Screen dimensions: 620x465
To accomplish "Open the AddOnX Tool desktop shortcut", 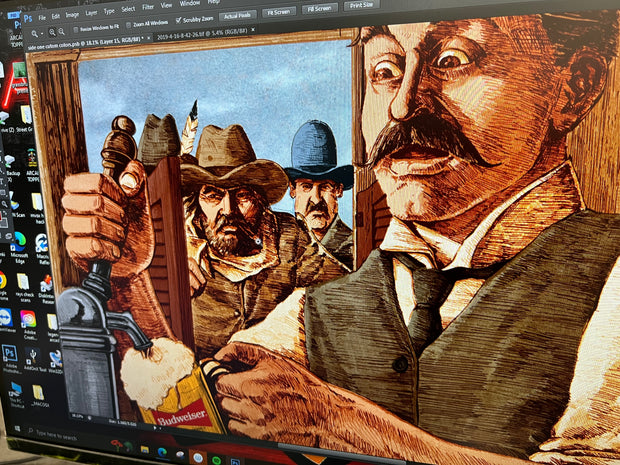I will (32, 359).
